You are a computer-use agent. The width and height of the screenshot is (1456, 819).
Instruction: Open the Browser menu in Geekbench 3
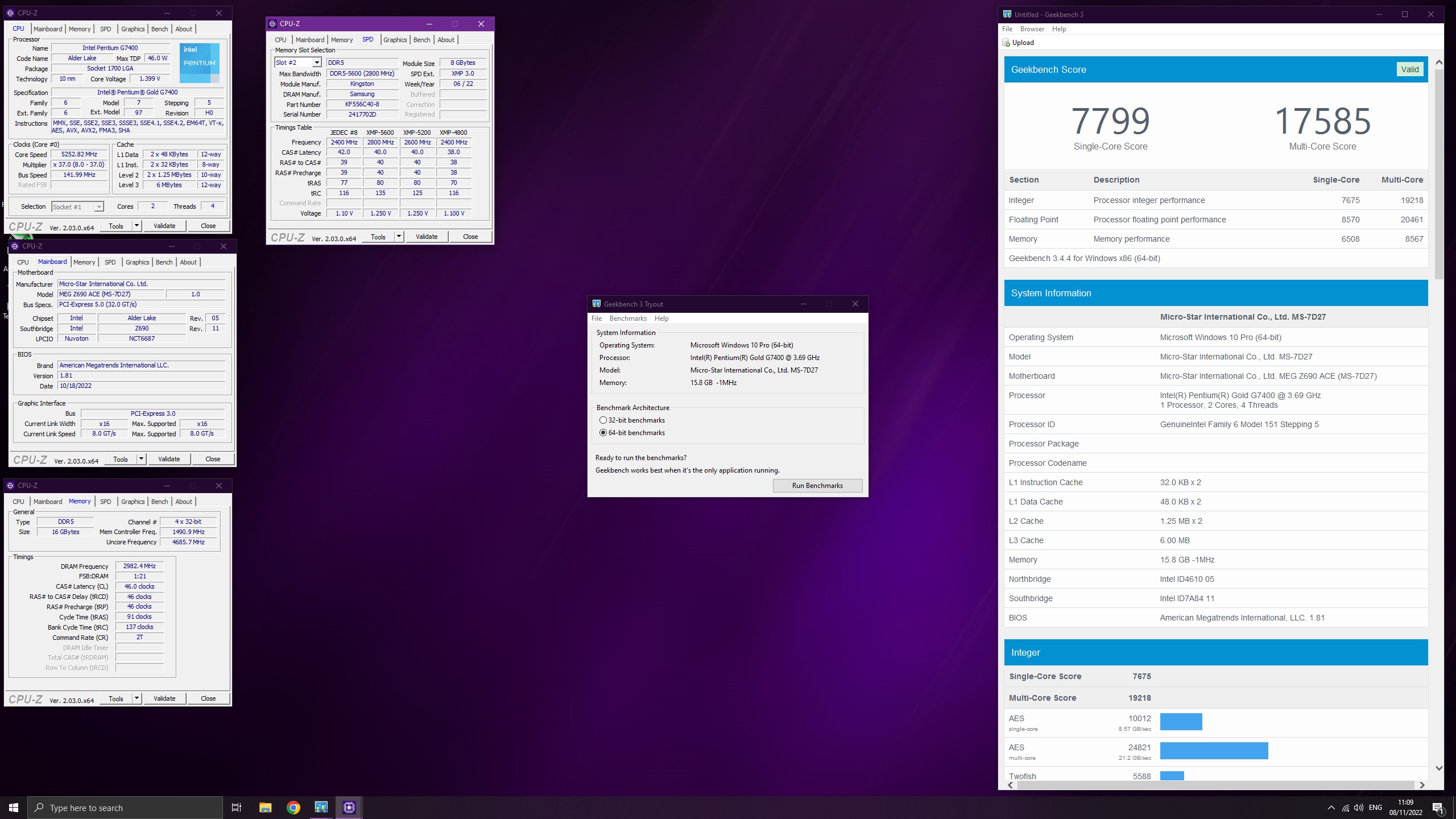(1032, 29)
